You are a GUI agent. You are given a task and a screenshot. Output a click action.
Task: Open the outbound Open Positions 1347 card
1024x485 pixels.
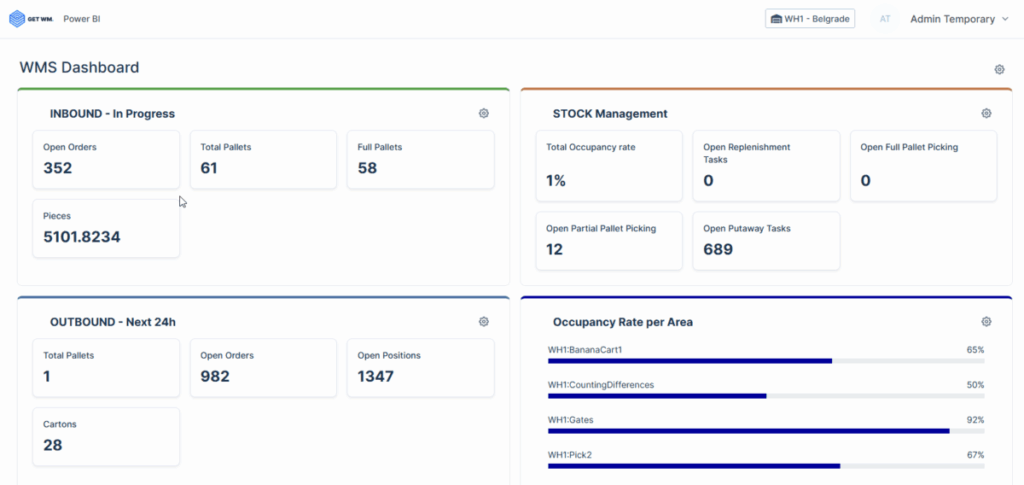[420, 367]
